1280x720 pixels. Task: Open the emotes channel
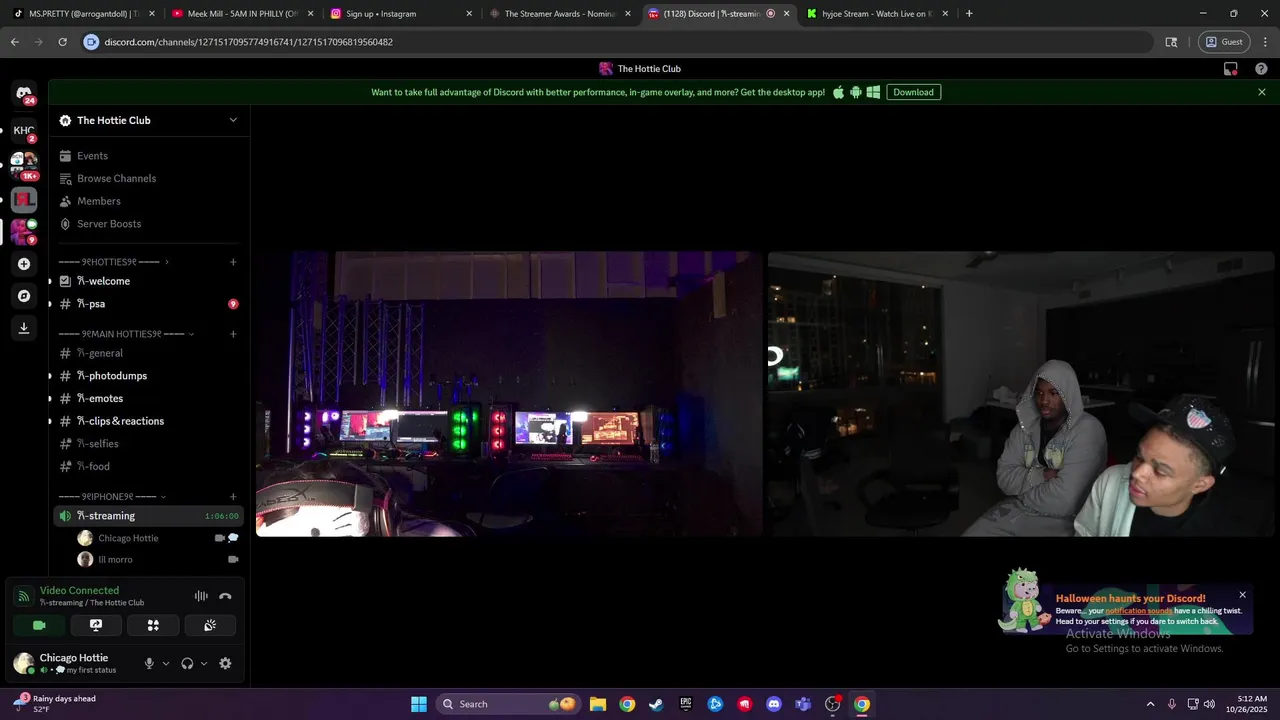[148, 398]
